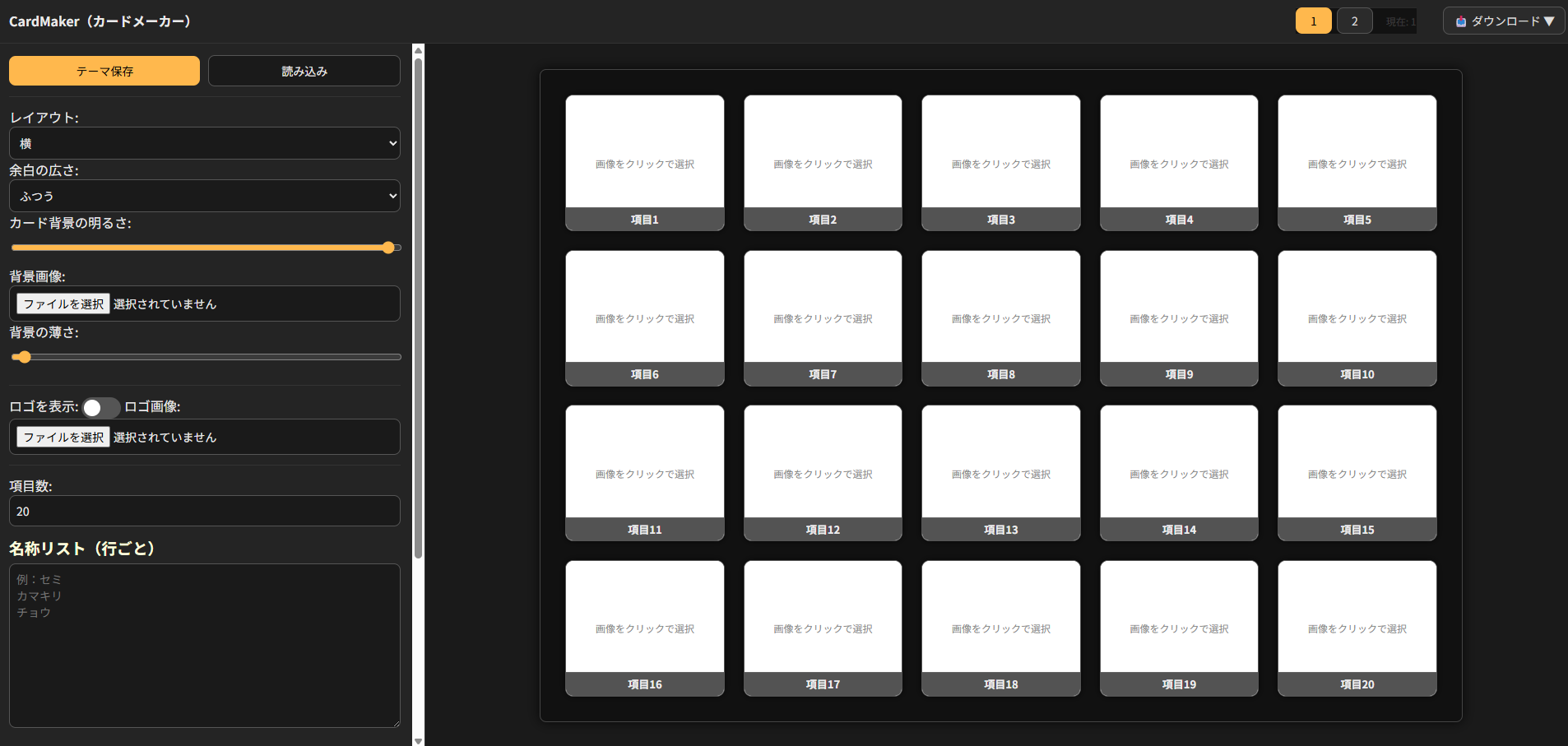
Task: Choose a file for 背景画像
Action: click(63, 304)
